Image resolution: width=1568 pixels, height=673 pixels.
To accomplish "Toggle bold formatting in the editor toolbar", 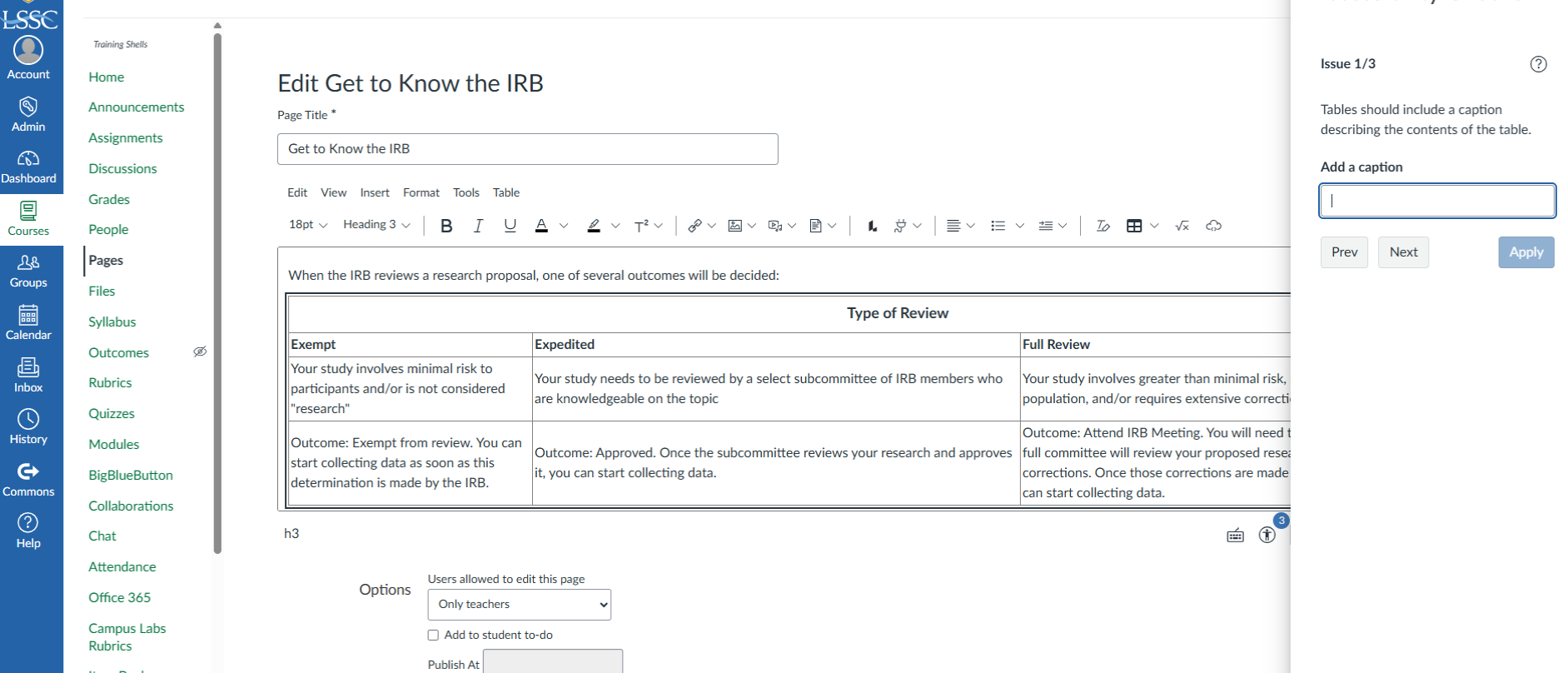I will [x=446, y=226].
